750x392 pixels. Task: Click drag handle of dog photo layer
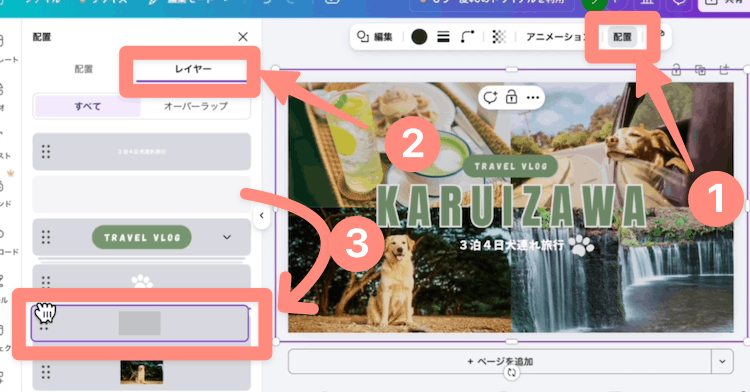(x=46, y=372)
